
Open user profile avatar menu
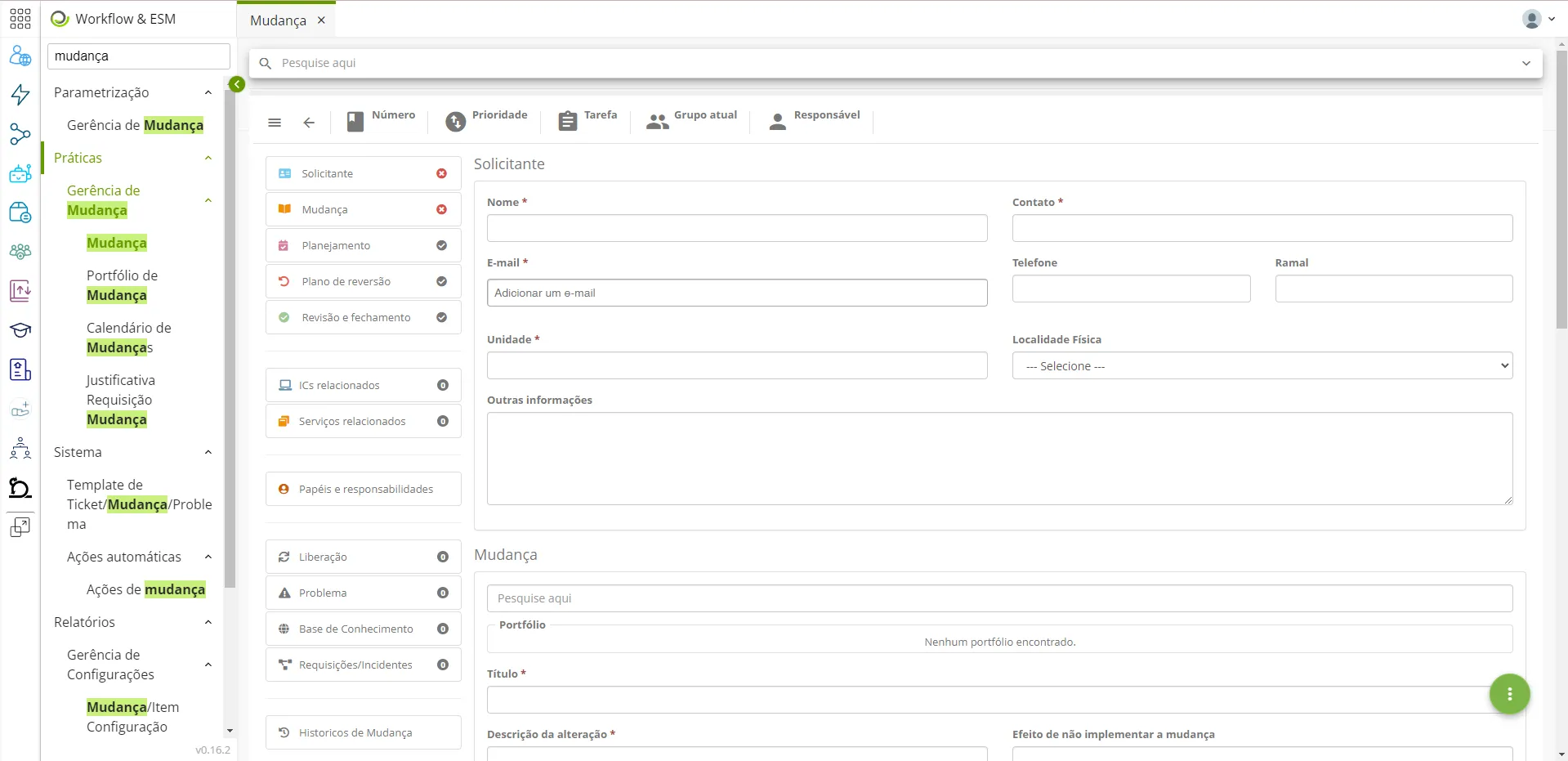pyautogui.click(x=1539, y=19)
